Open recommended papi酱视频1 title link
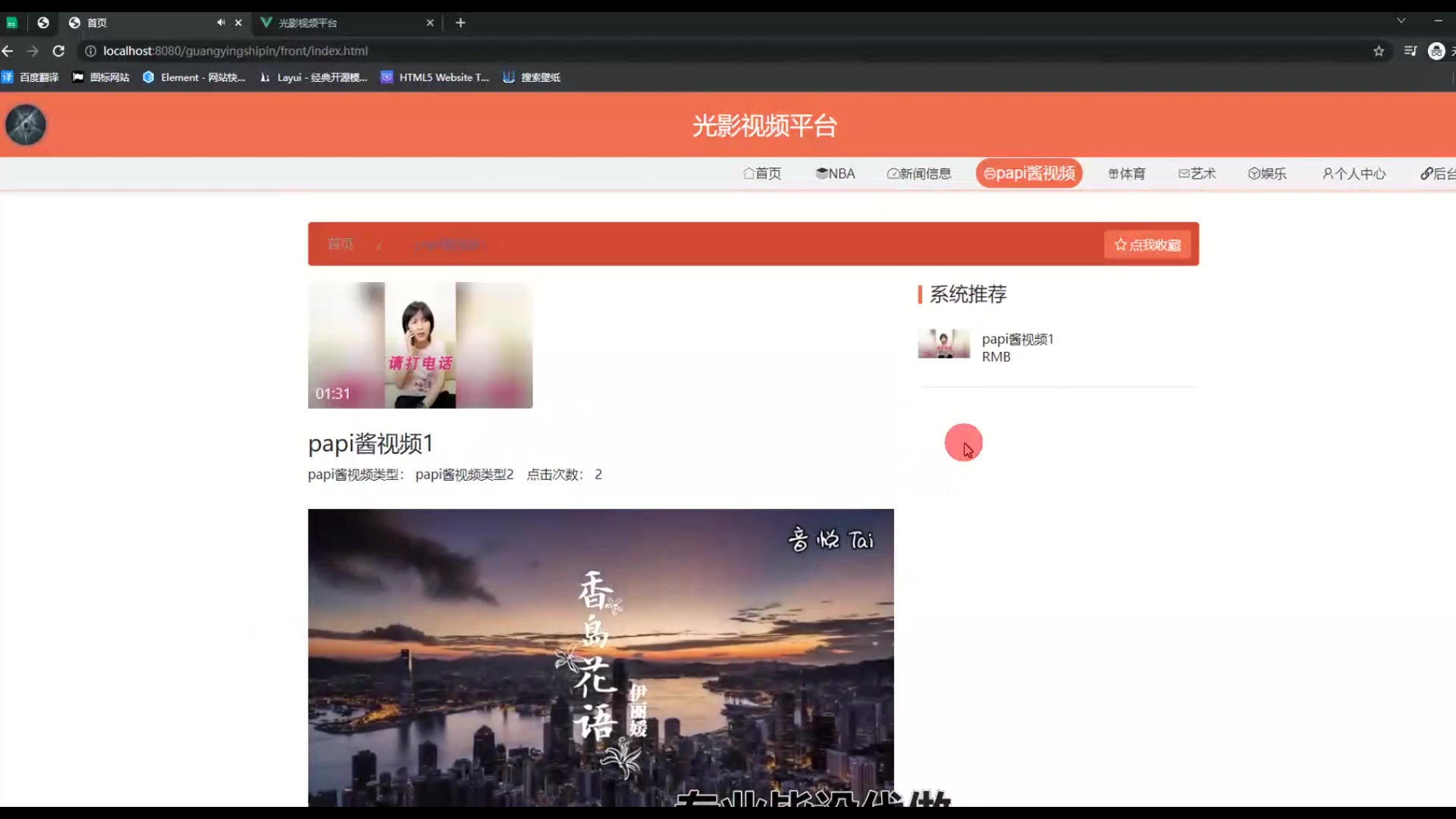Screen dimensions: 1456x819 click(x=1018, y=339)
